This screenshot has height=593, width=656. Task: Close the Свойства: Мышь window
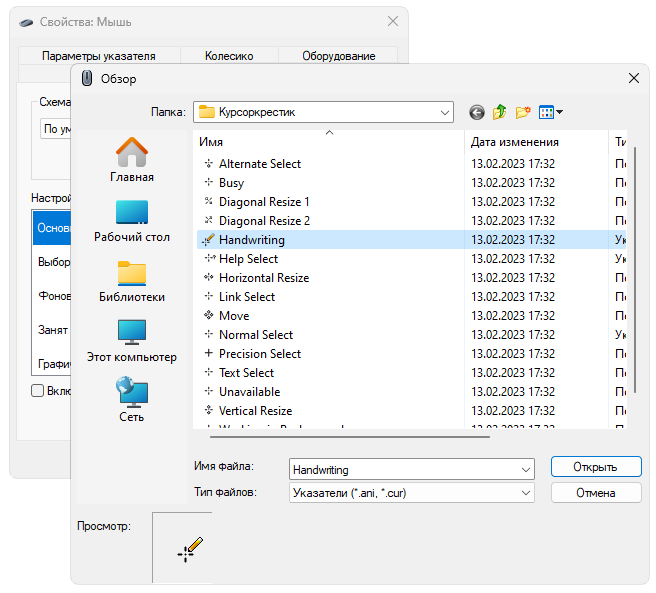coord(392,21)
